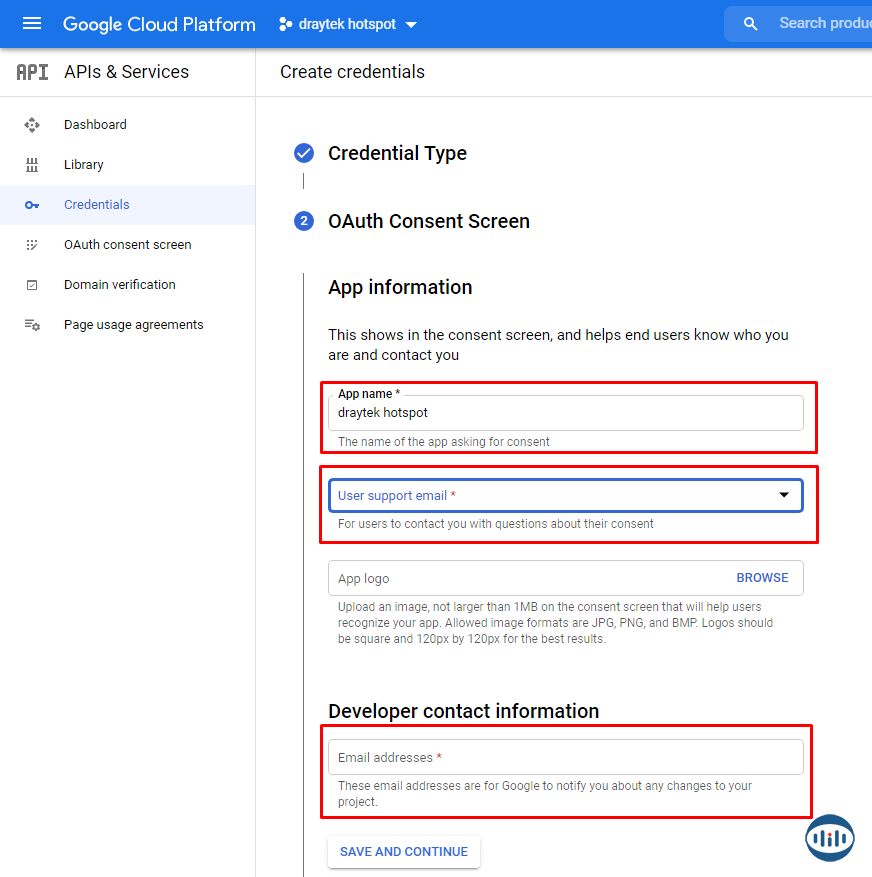Open the hamburger navigation menu

tap(32, 24)
